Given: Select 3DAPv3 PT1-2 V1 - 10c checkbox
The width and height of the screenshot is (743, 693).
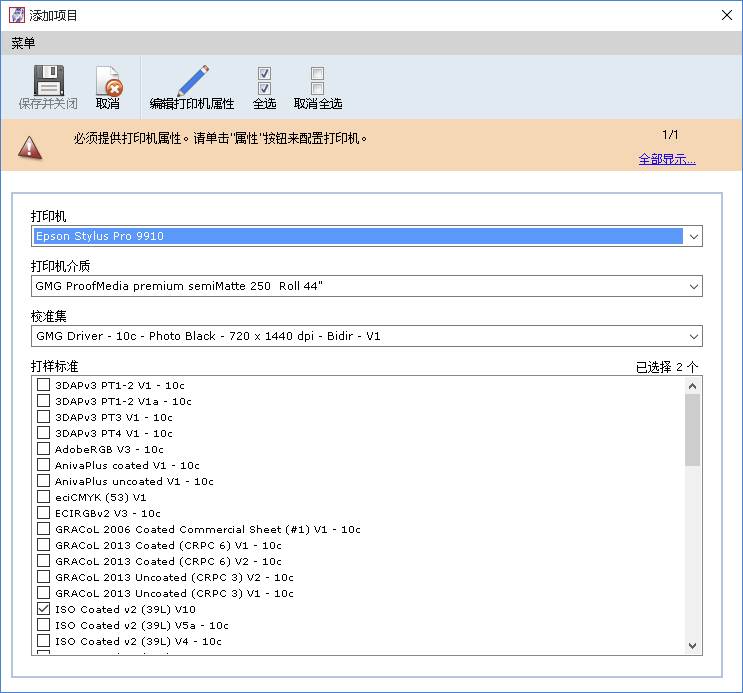Looking at the screenshot, I should pos(43,385).
